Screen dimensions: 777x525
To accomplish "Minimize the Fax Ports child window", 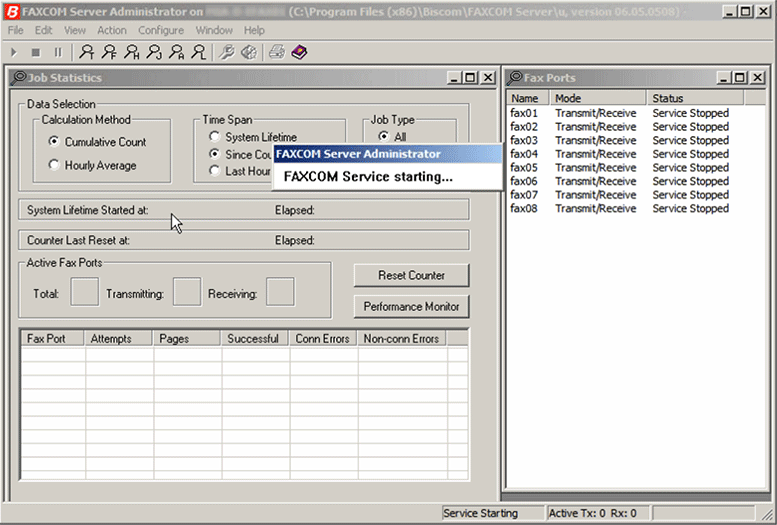I will tap(724, 77).
